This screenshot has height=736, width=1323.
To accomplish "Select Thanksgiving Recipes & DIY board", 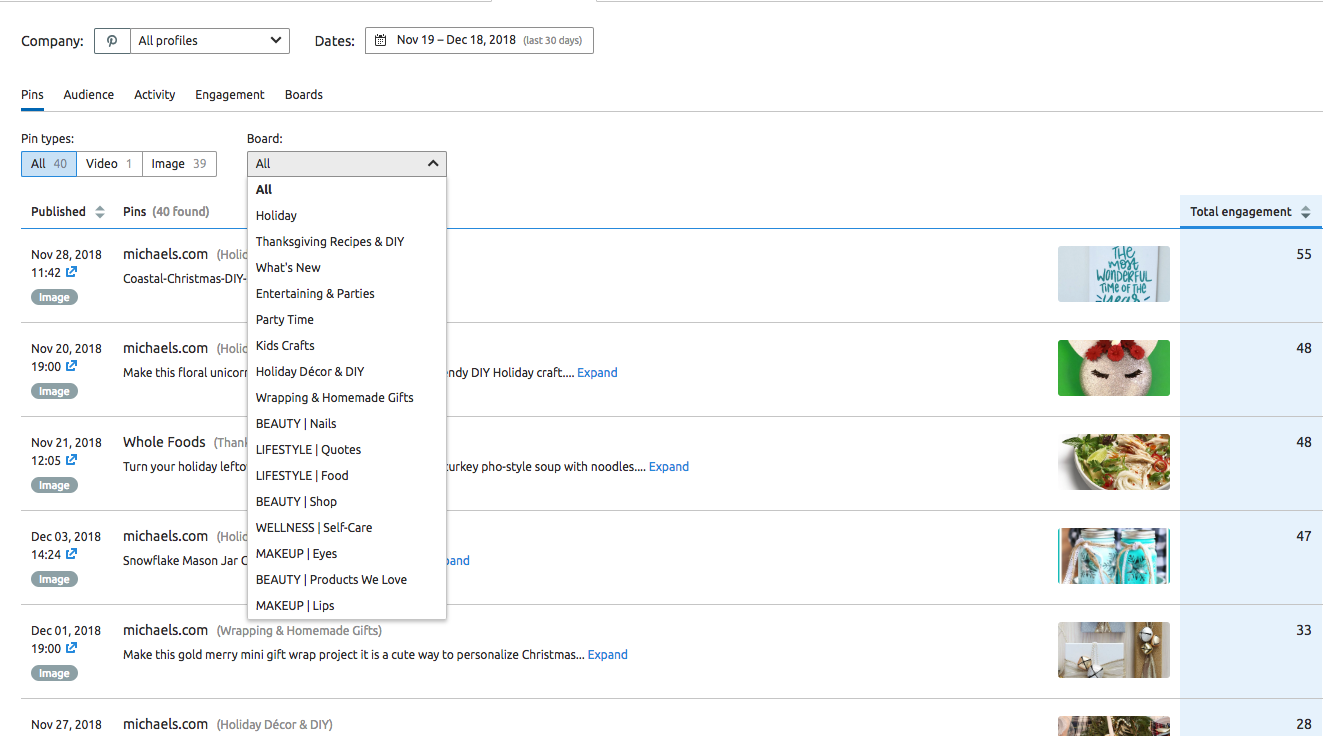I will [347, 242].
